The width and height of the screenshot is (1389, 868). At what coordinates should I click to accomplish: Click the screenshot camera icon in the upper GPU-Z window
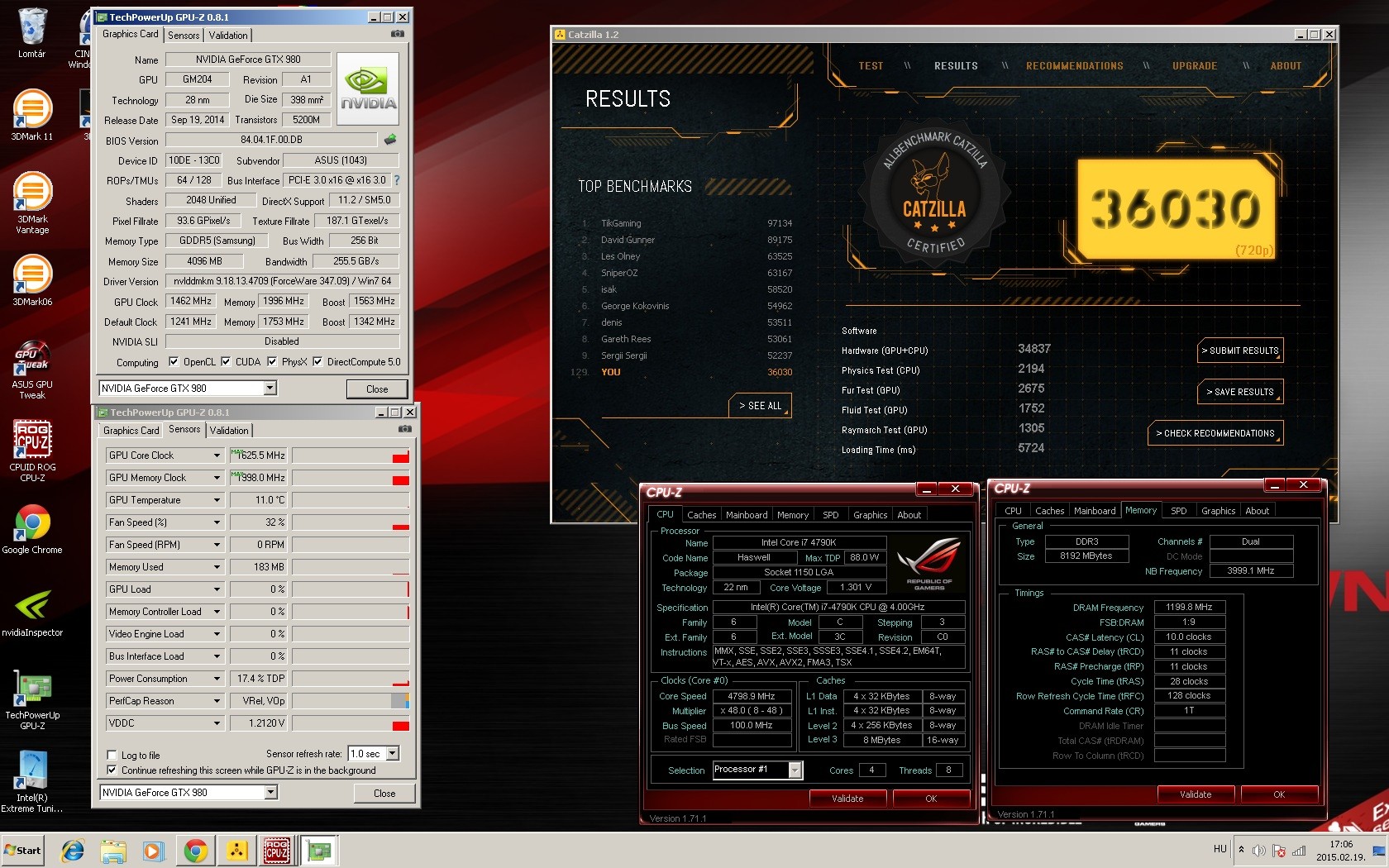tap(398, 34)
